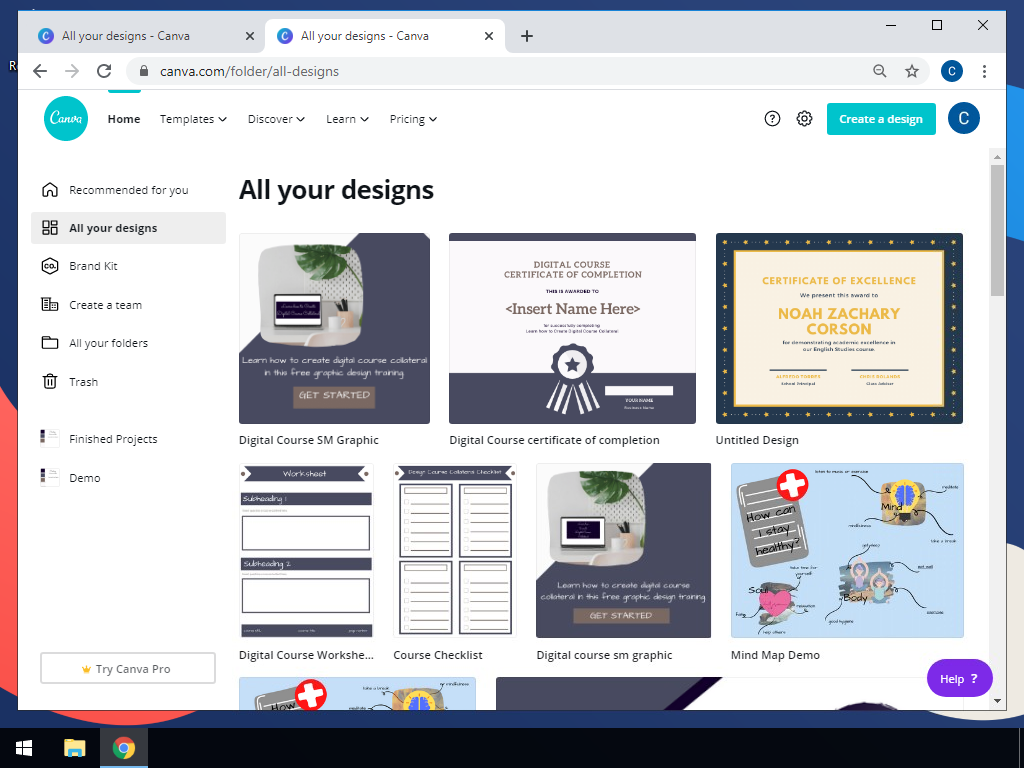
Task: Expand the Templates dropdown
Action: pos(193,119)
